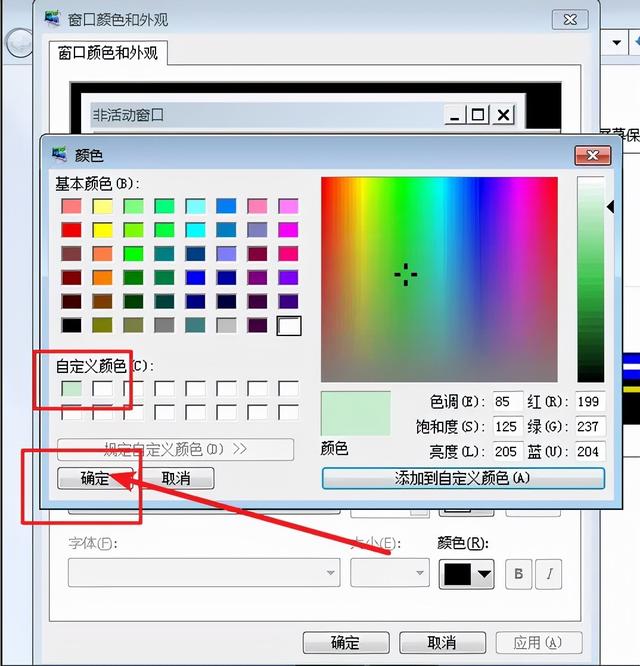Click the Hue input field
The height and width of the screenshot is (666, 640).
pos(508,401)
